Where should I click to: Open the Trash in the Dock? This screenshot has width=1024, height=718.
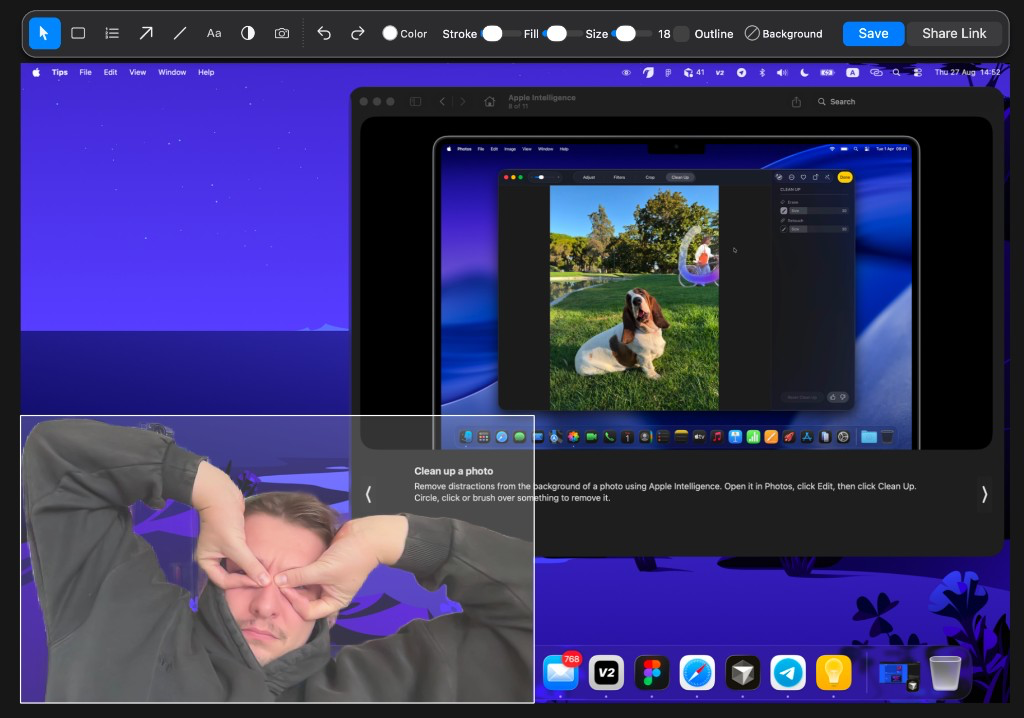pyautogui.click(x=945, y=674)
